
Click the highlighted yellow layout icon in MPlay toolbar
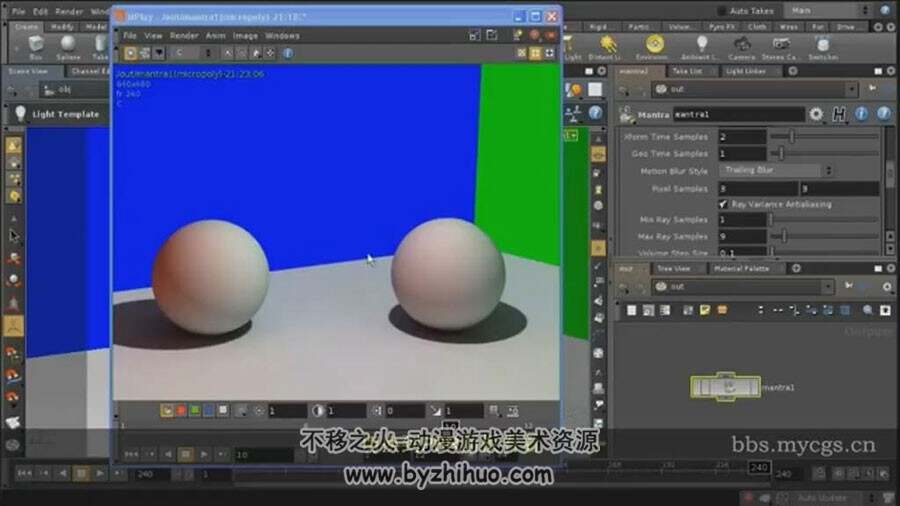click(535, 53)
